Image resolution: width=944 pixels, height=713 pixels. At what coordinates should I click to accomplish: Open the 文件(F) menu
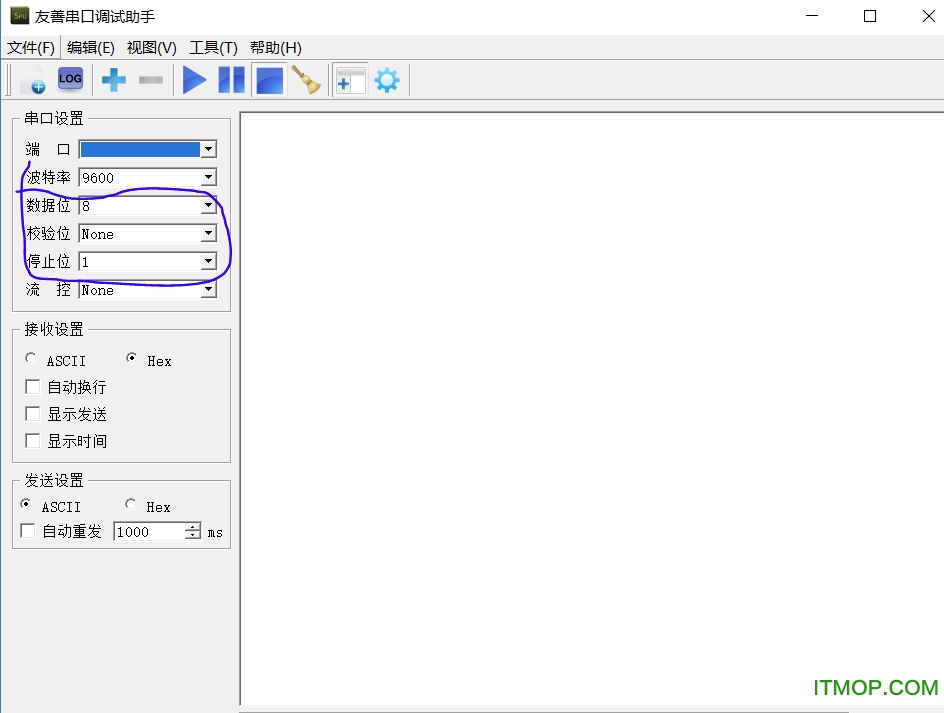(x=31, y=48)
